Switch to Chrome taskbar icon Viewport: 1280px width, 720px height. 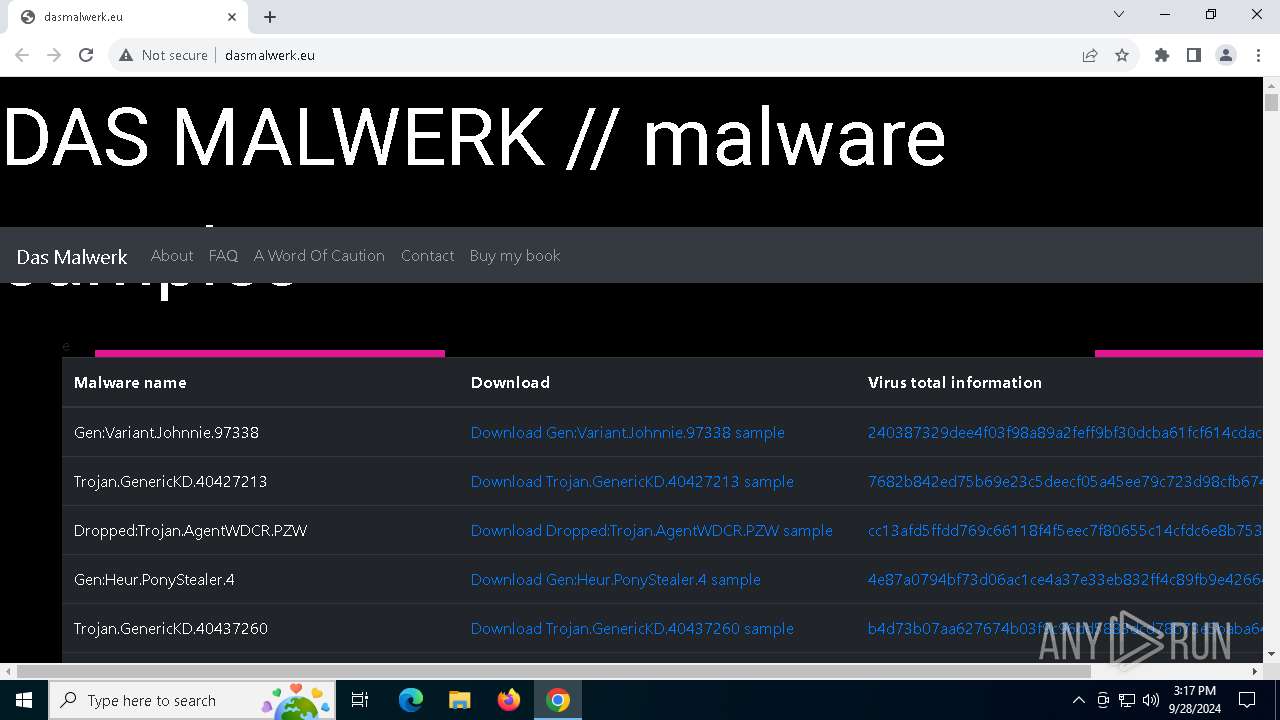point(558,700)
